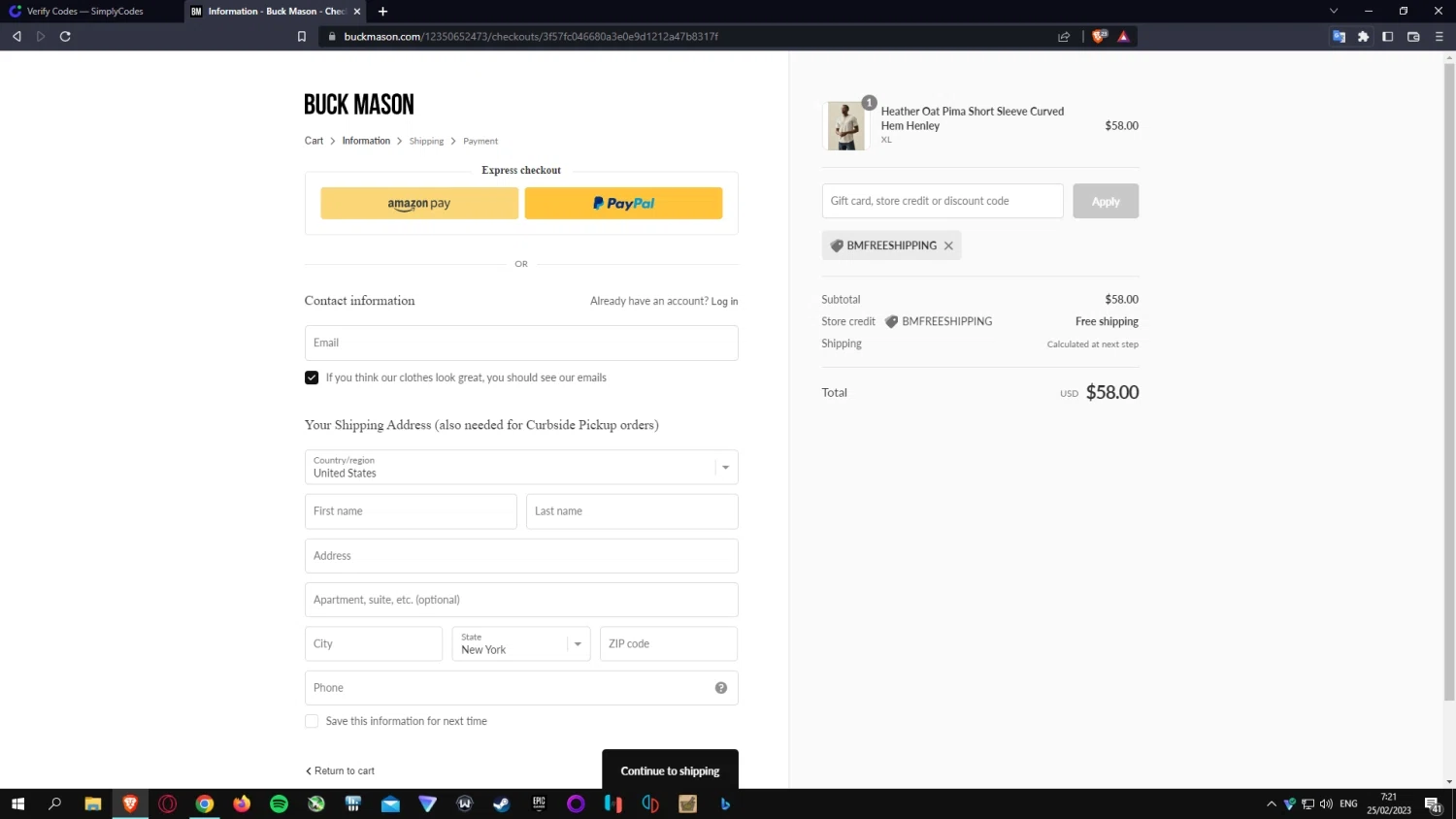The width and height of the screenshot is (1456, 819).
Task: Check Save this information for next time
Action: [312, 721]
